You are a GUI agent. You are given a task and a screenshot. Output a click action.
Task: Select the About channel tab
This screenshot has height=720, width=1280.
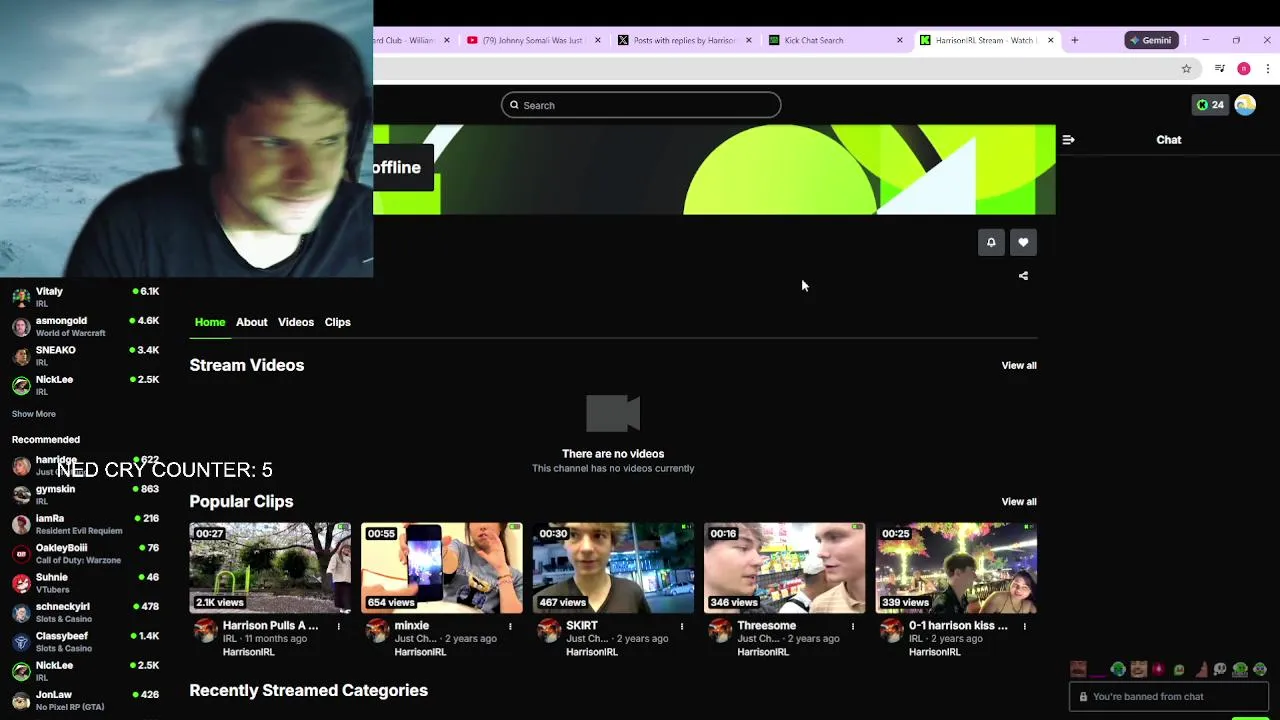coord(251,322)
